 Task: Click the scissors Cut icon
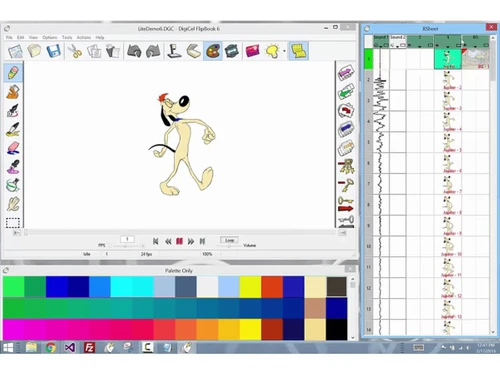coord(75,52)
